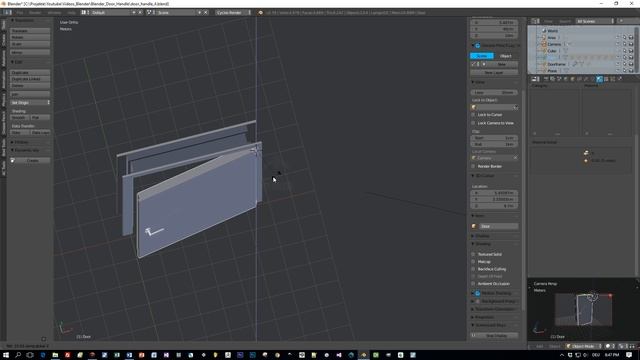Screen dimensions: 640x360
Task: Click 3D Cursor X location field
Action: tap(494, 193)
